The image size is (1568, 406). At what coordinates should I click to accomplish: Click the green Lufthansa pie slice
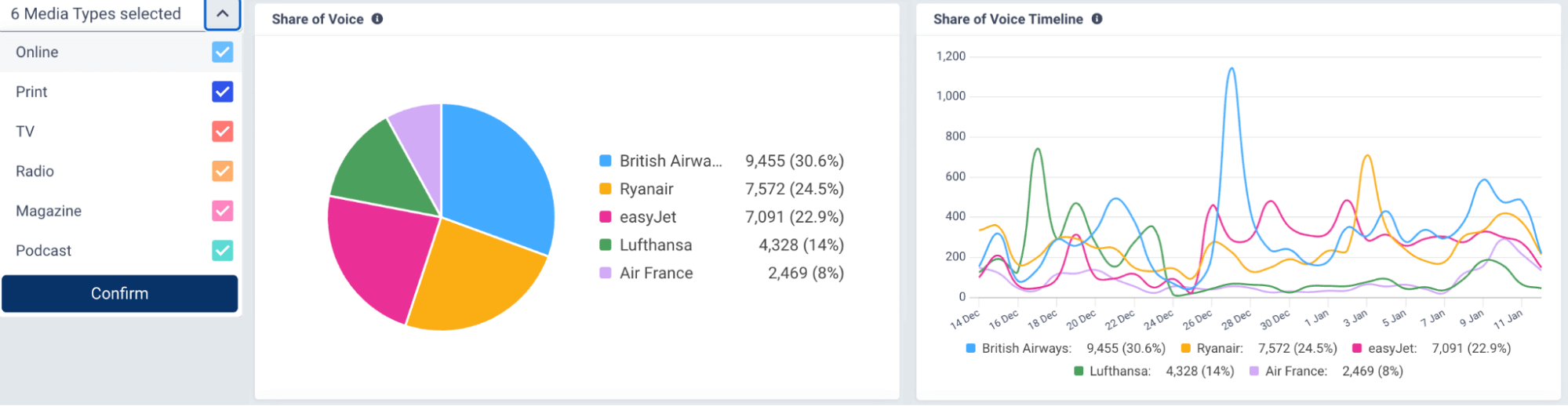377,169
